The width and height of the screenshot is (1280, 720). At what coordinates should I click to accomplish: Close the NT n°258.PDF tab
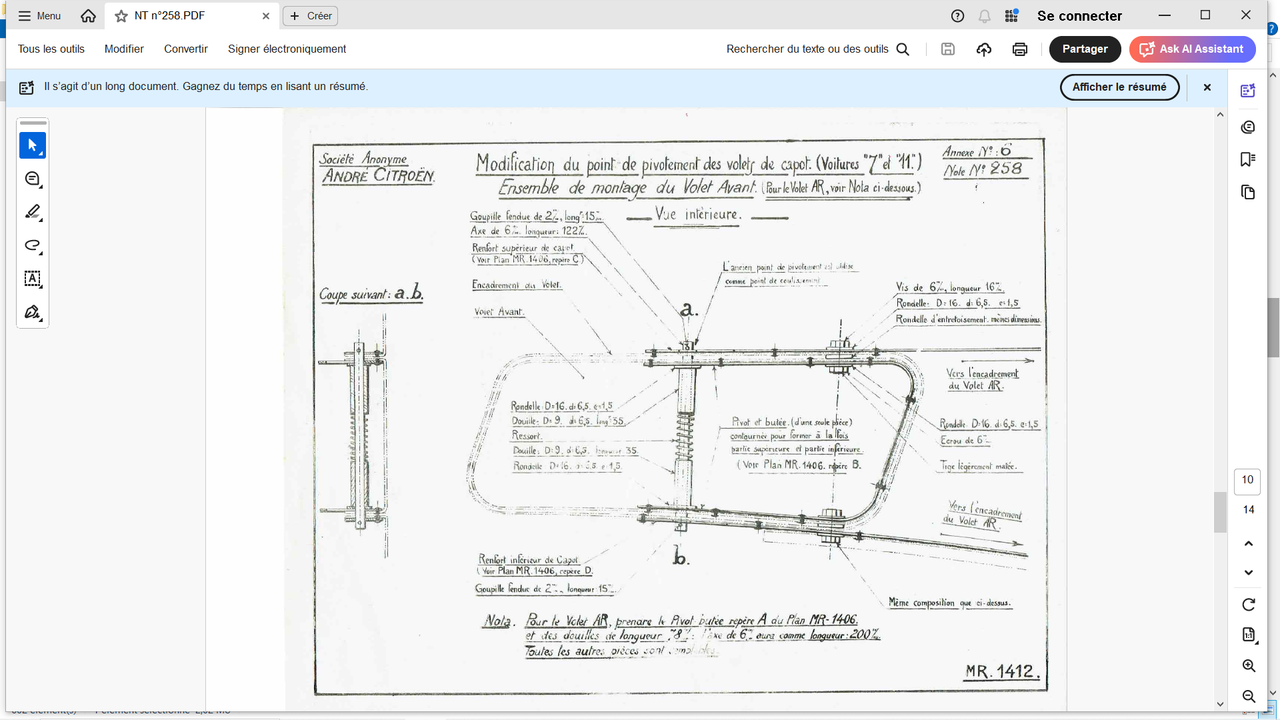coord(266,16)
